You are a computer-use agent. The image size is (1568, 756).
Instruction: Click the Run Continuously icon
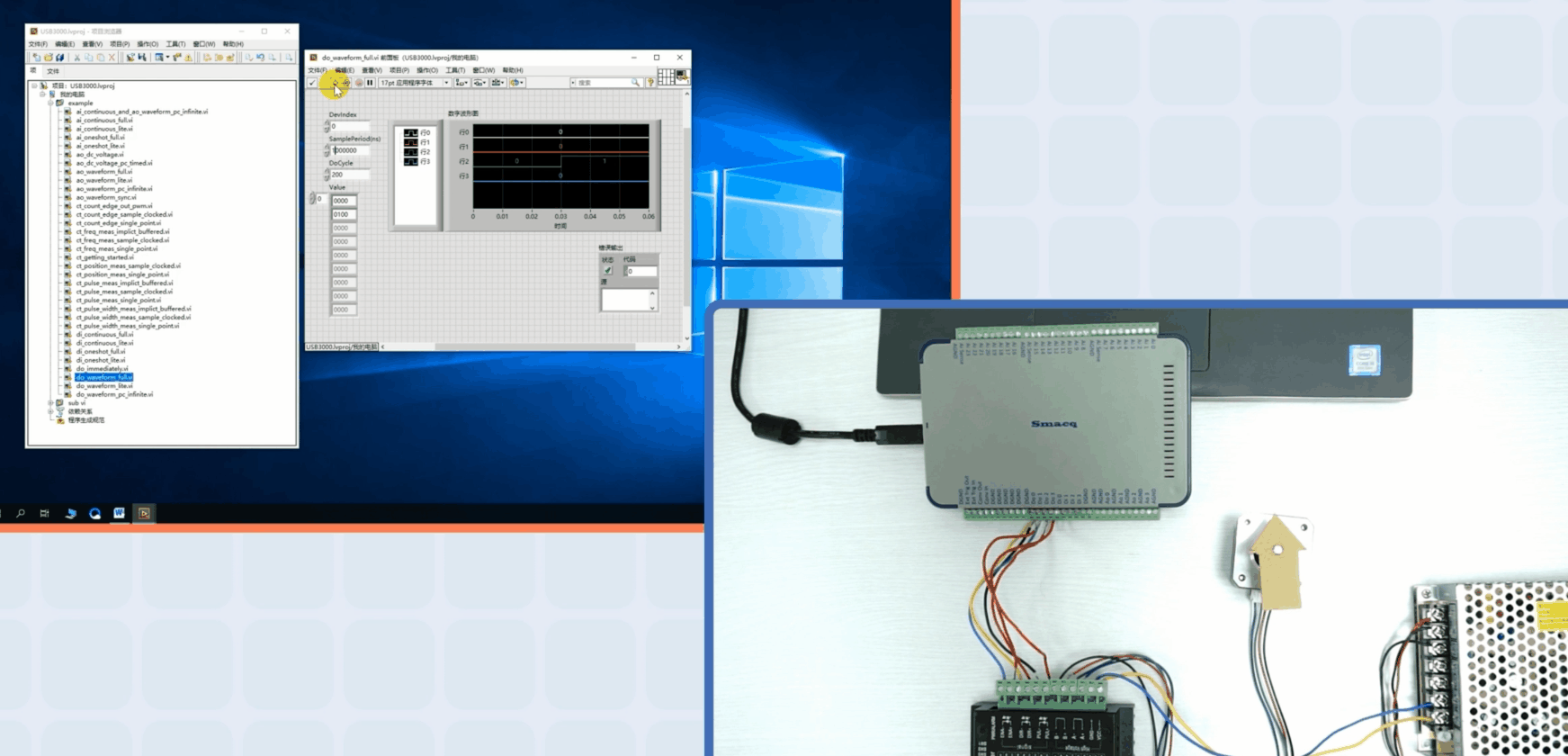pyautogui.click(x=346, y=83)
